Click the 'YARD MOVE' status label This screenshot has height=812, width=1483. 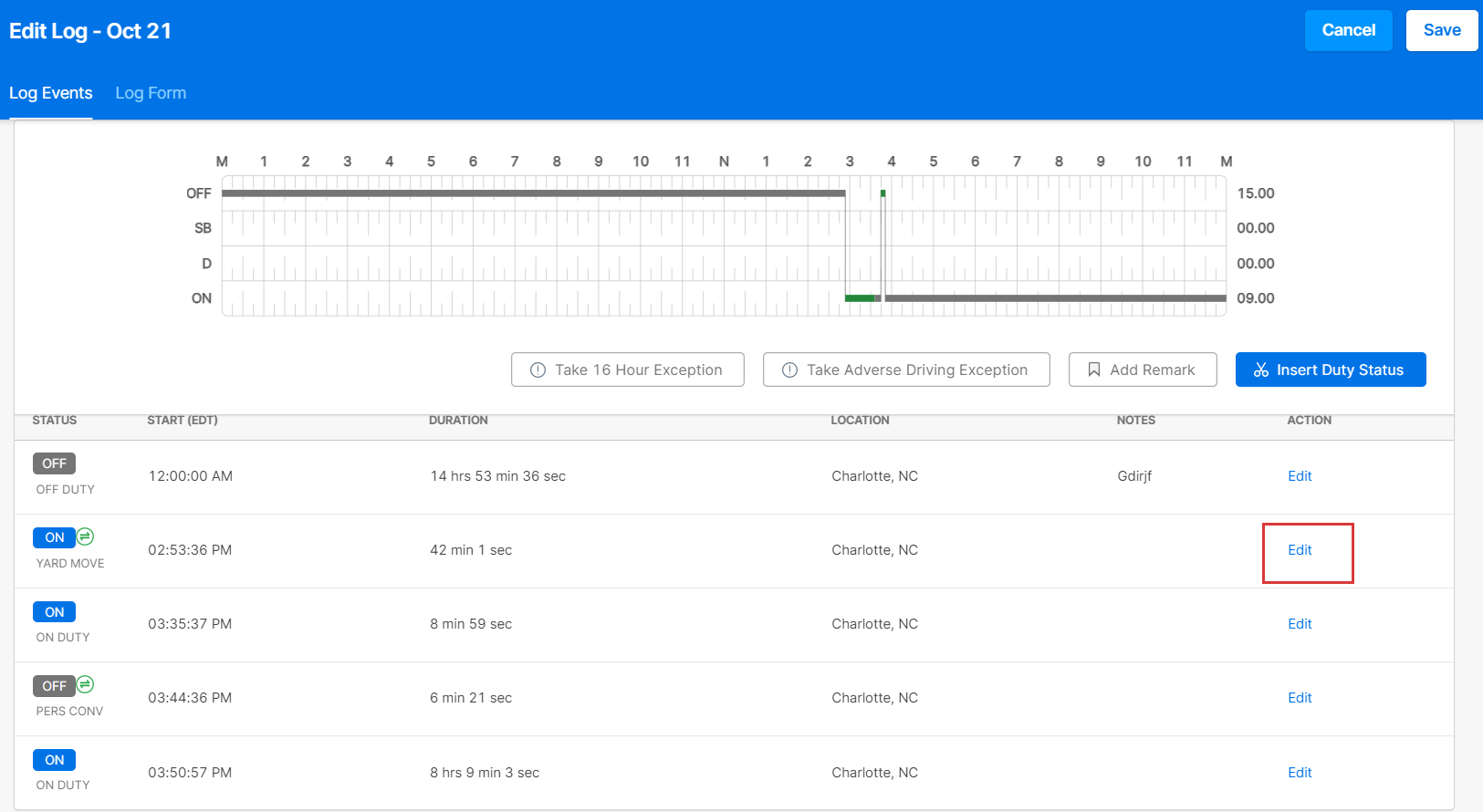point(70,564)
